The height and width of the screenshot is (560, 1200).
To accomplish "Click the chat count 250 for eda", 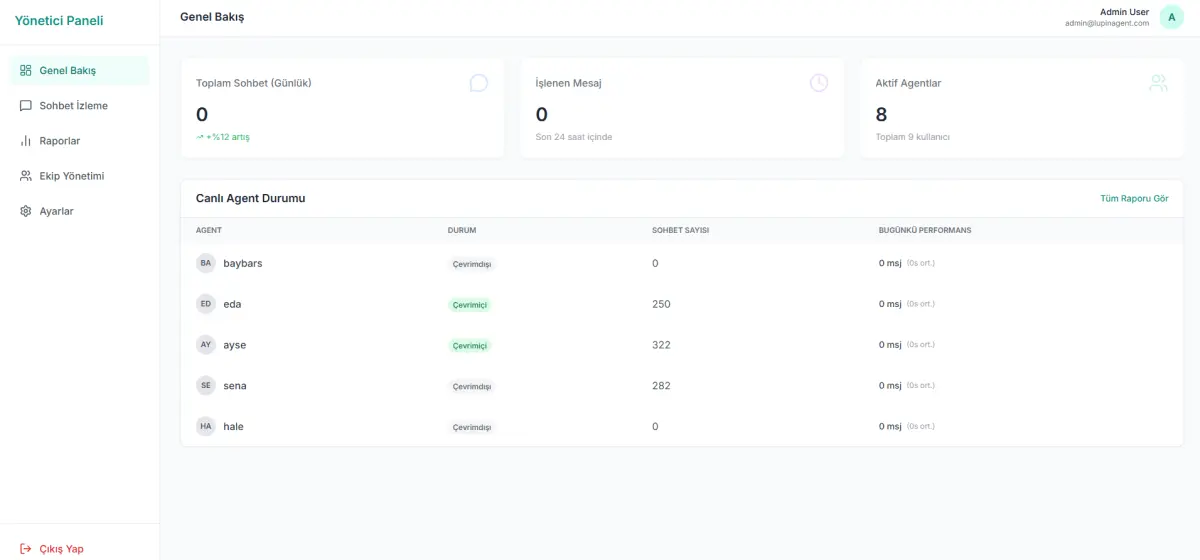I will pyautogui.click(x=661, y=304).
